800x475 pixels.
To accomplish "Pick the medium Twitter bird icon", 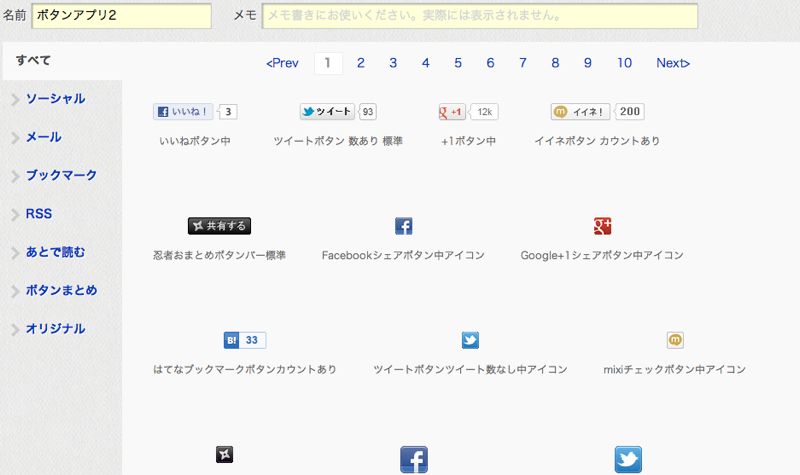I will (x=470, y=340).
